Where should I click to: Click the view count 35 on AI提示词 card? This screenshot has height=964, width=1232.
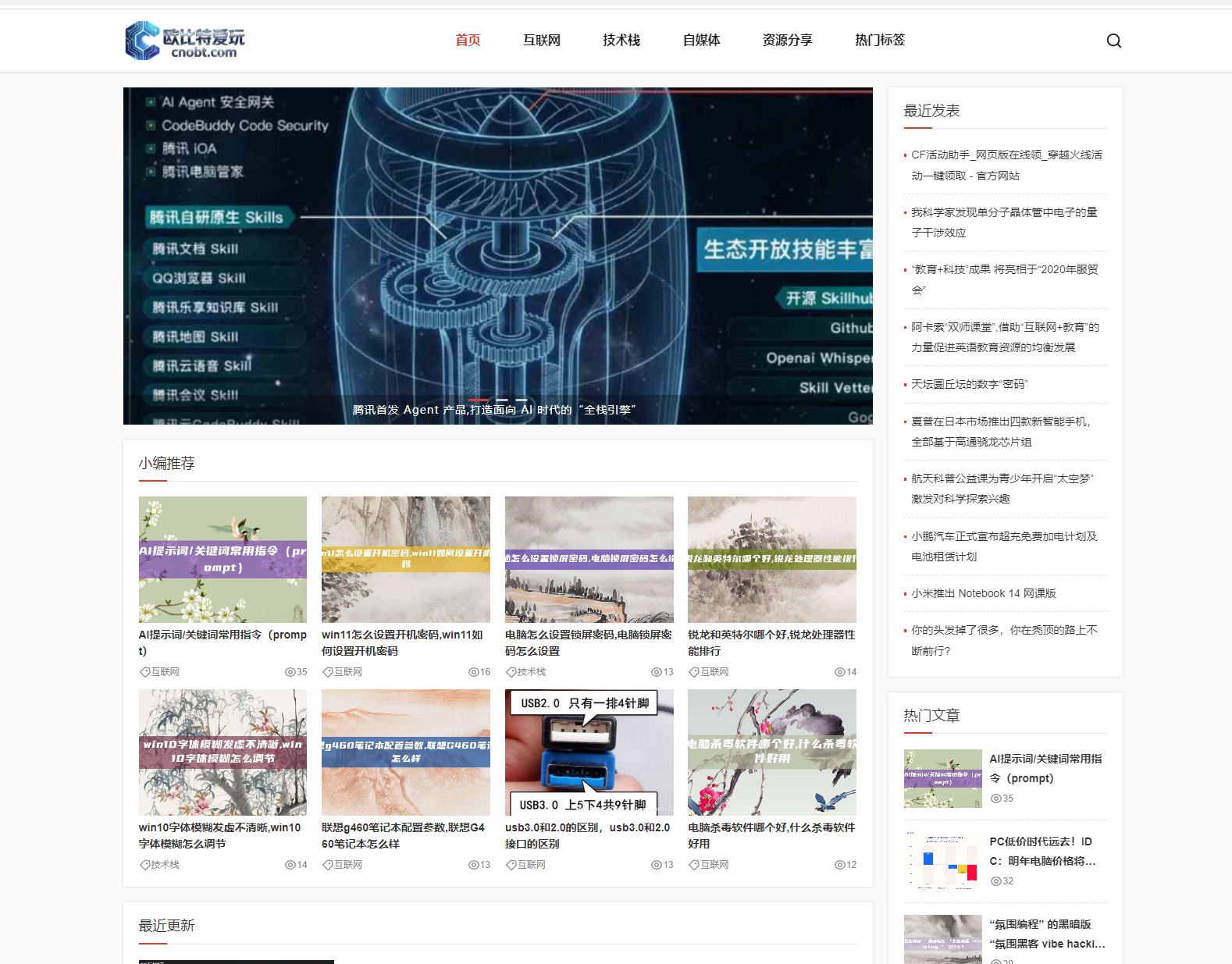pyautogui.click(x=296, y=671)
